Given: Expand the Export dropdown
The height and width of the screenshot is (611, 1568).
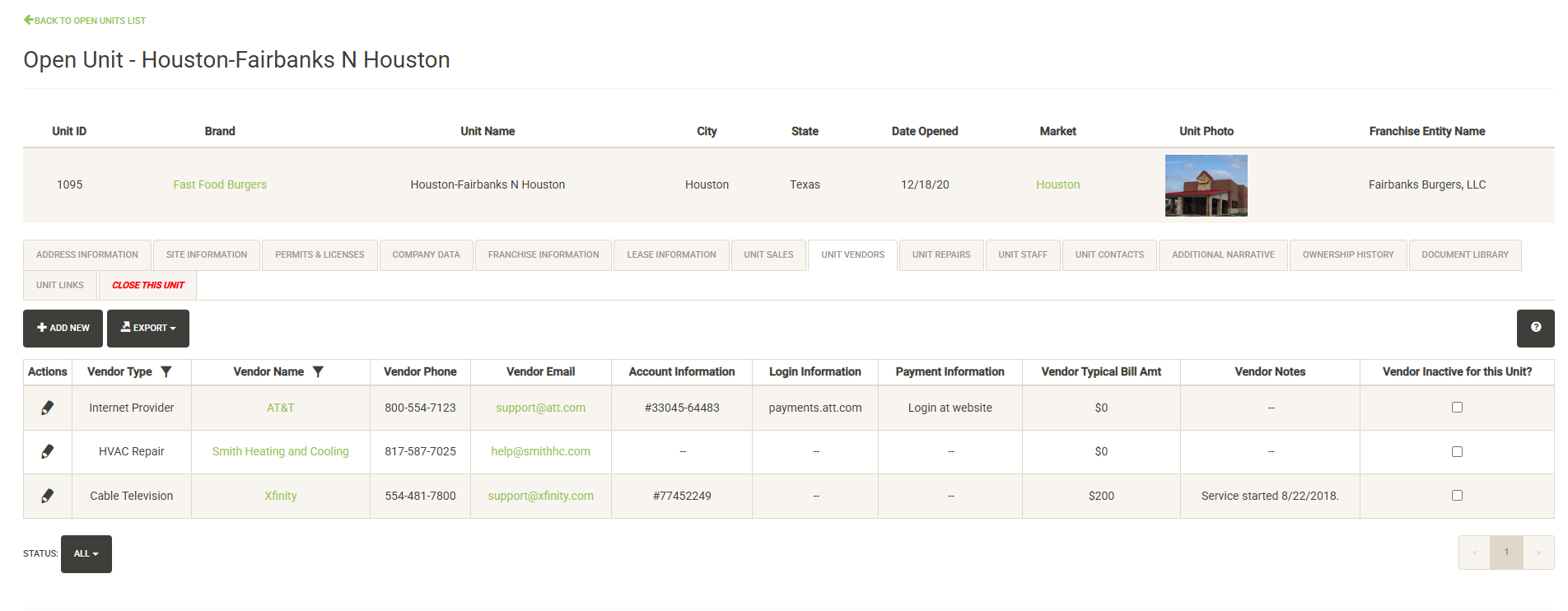Looking at the screenshot, I should pyautogui.click(x=148, y=329).
